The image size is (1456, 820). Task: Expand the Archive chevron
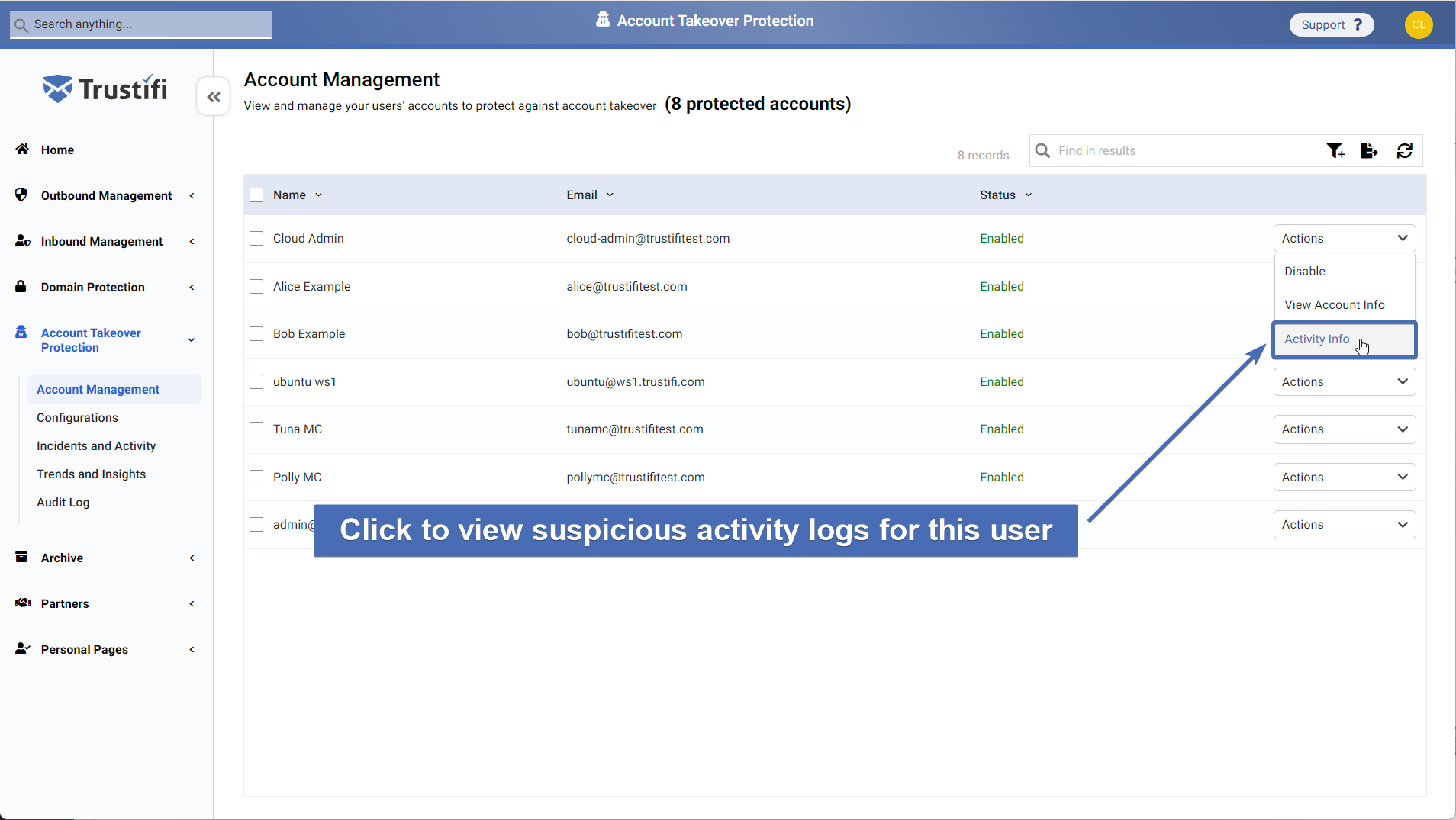click(x=192, y=558)
